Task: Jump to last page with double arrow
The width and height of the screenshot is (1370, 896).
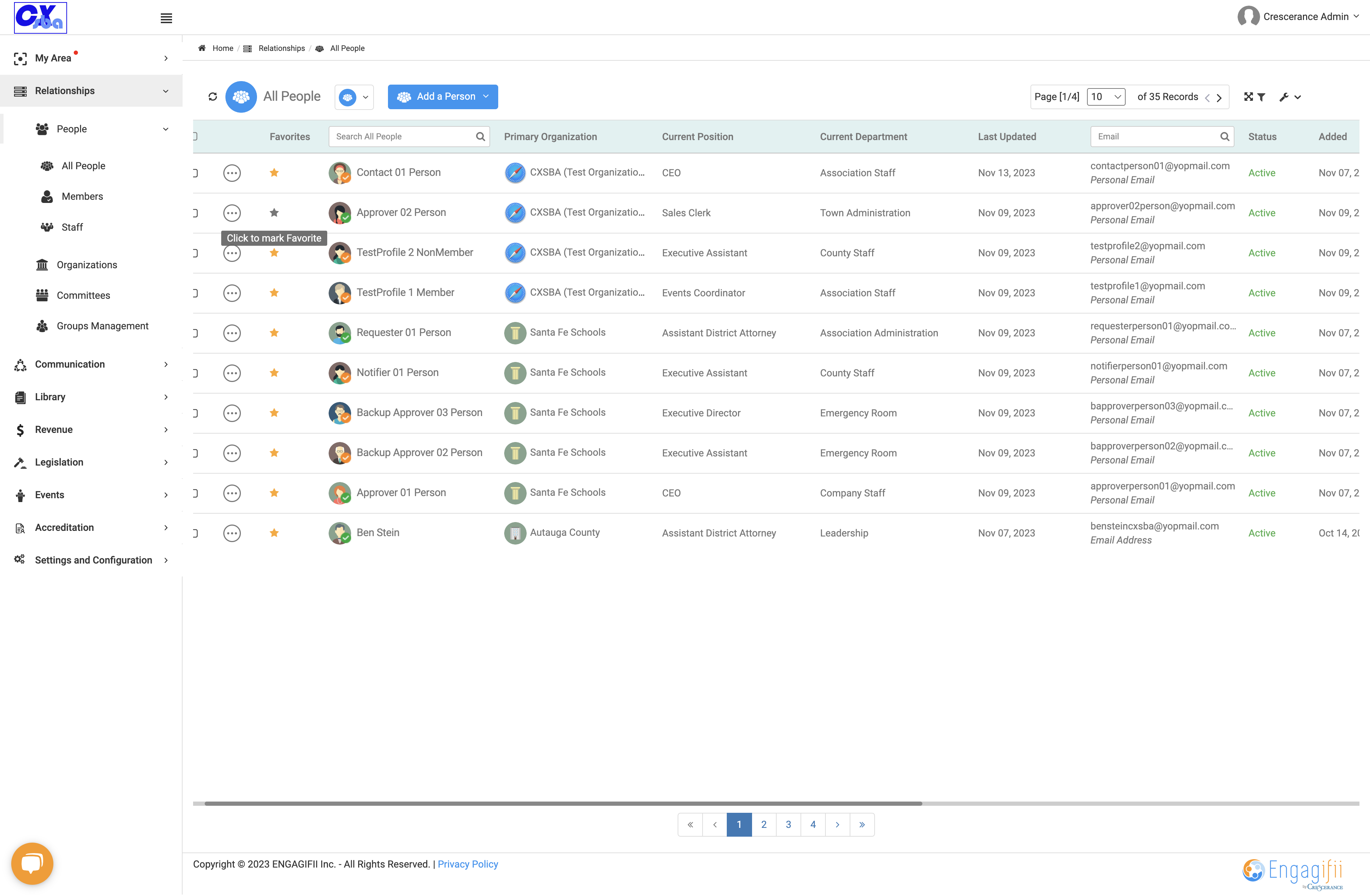Action: pos(862,825)
